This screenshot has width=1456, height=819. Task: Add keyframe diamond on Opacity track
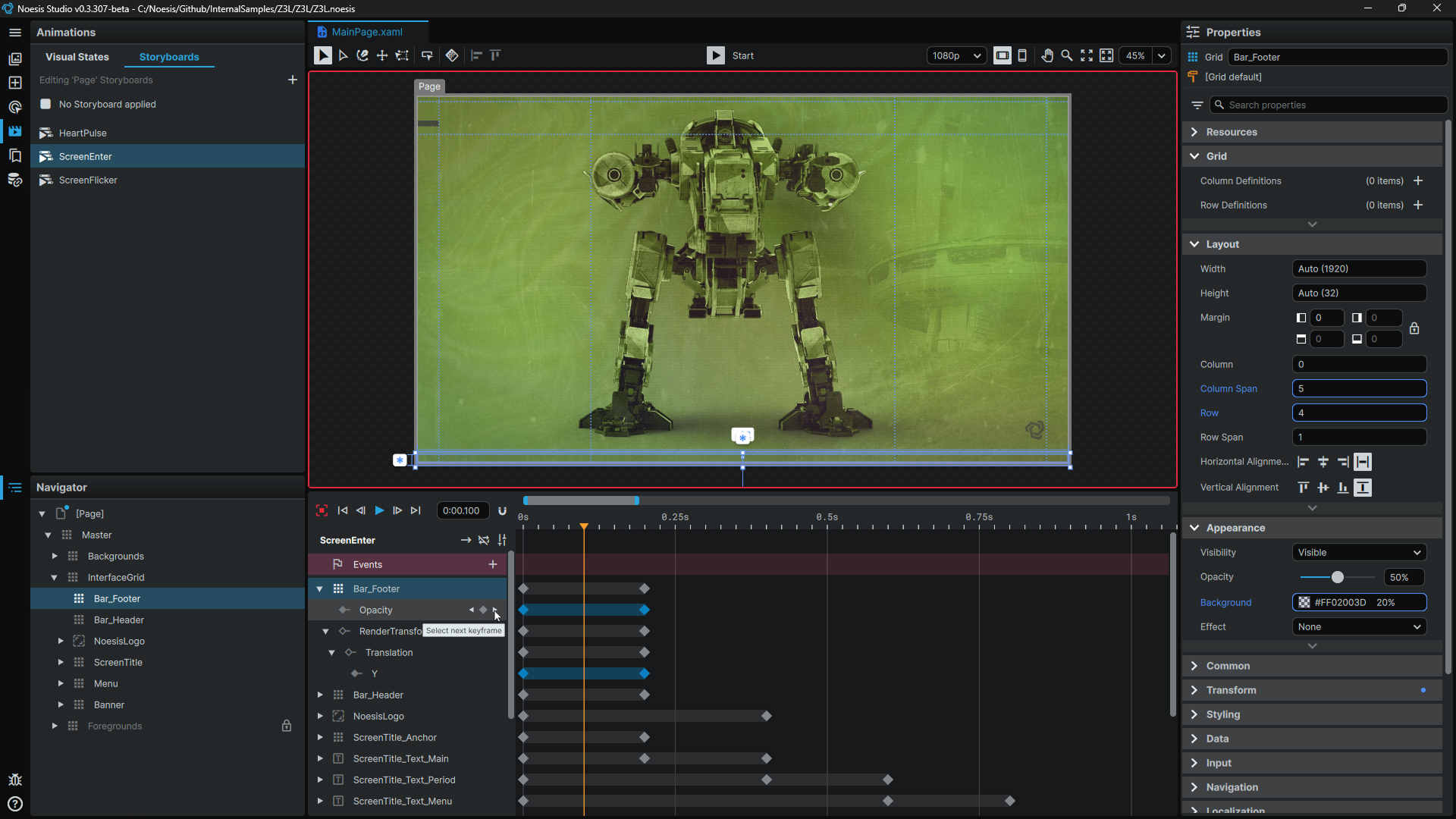coord(483,610)
